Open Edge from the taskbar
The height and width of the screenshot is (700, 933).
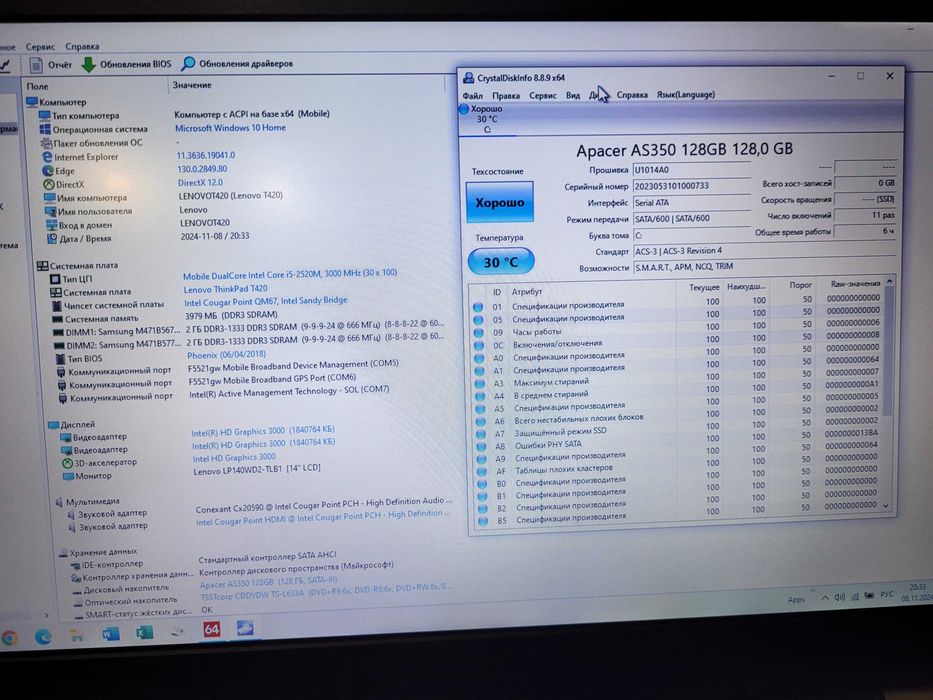43,636
